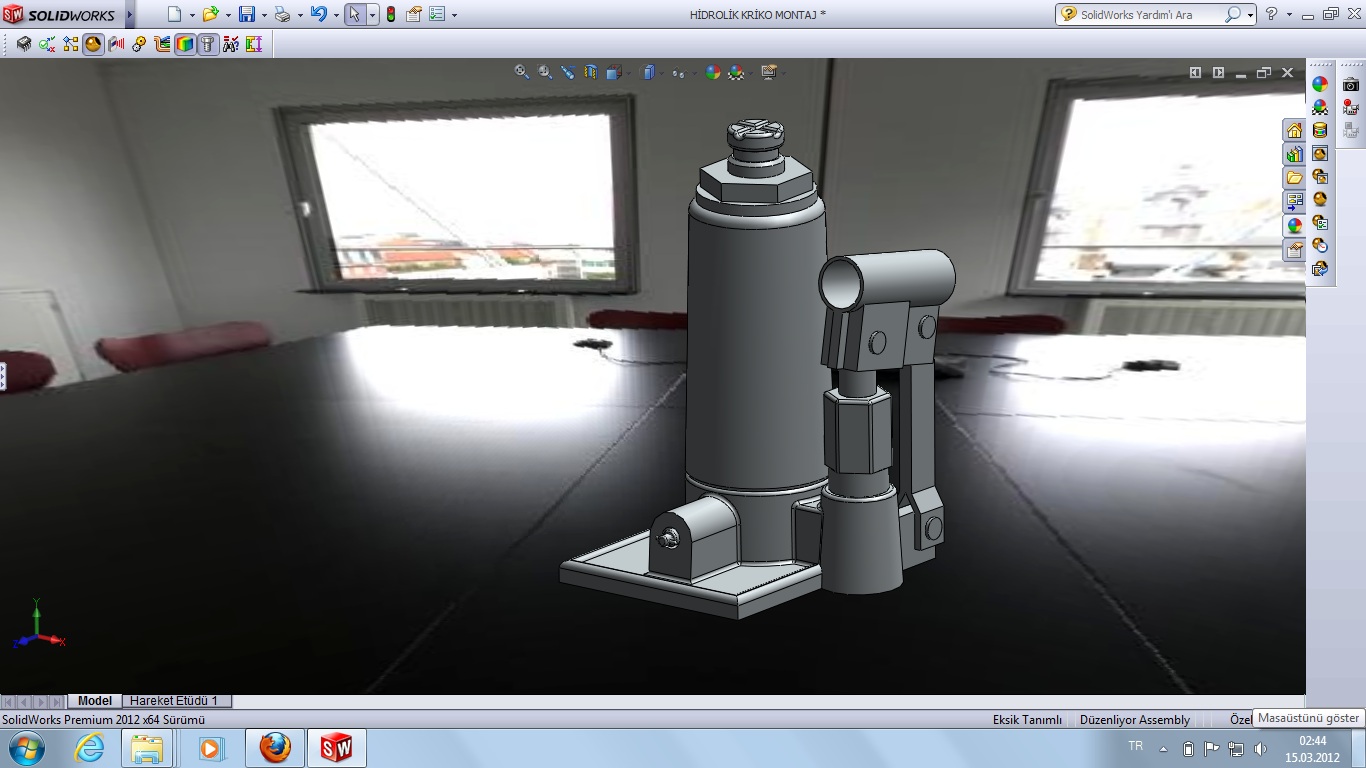The height and width of the screenshot is (768, 1366).
Task: Toggle the SolidWorks Simulation add-in button
Action: coord(185,44)
